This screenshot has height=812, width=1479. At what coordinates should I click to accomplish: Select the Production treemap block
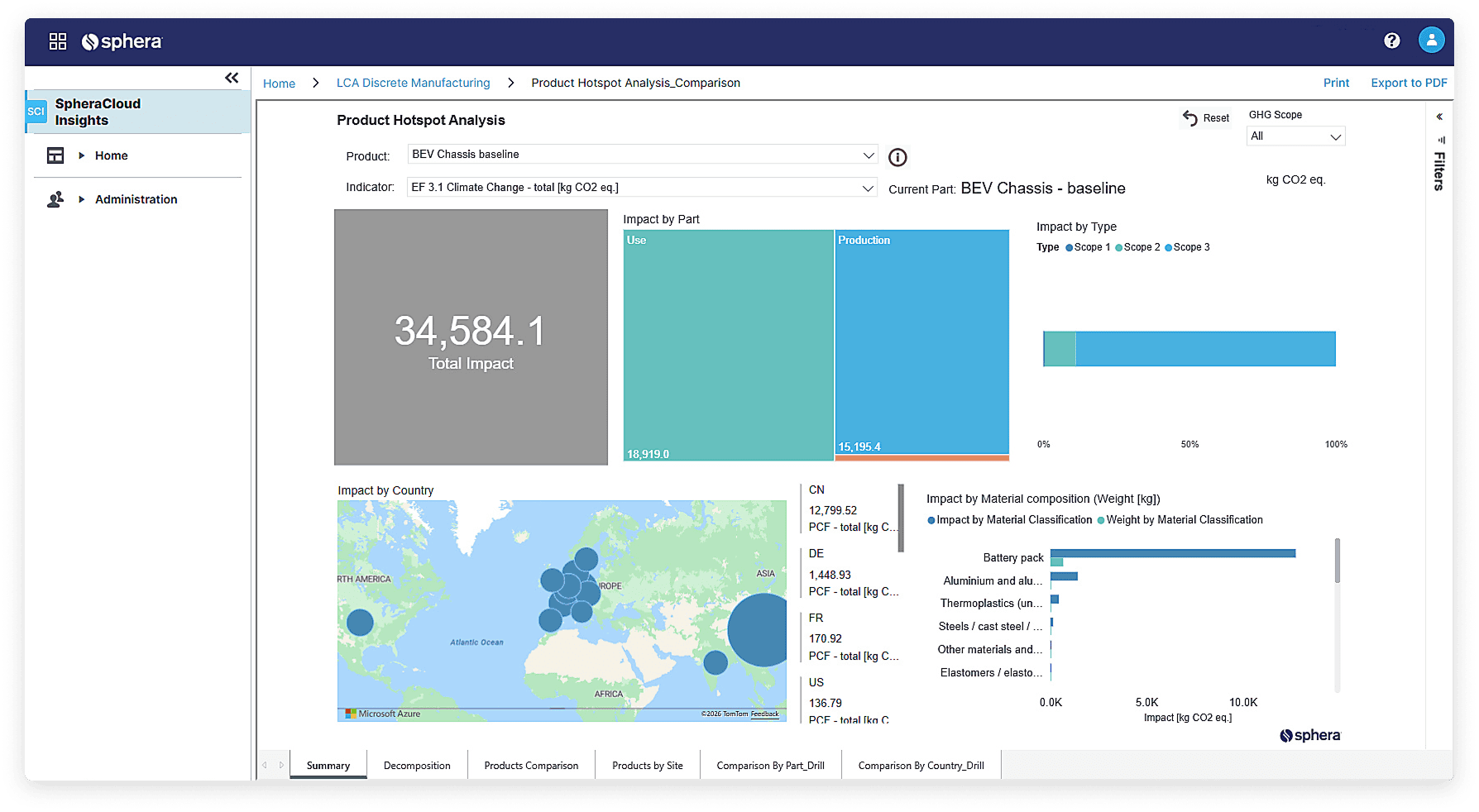(x=922, y=342)
